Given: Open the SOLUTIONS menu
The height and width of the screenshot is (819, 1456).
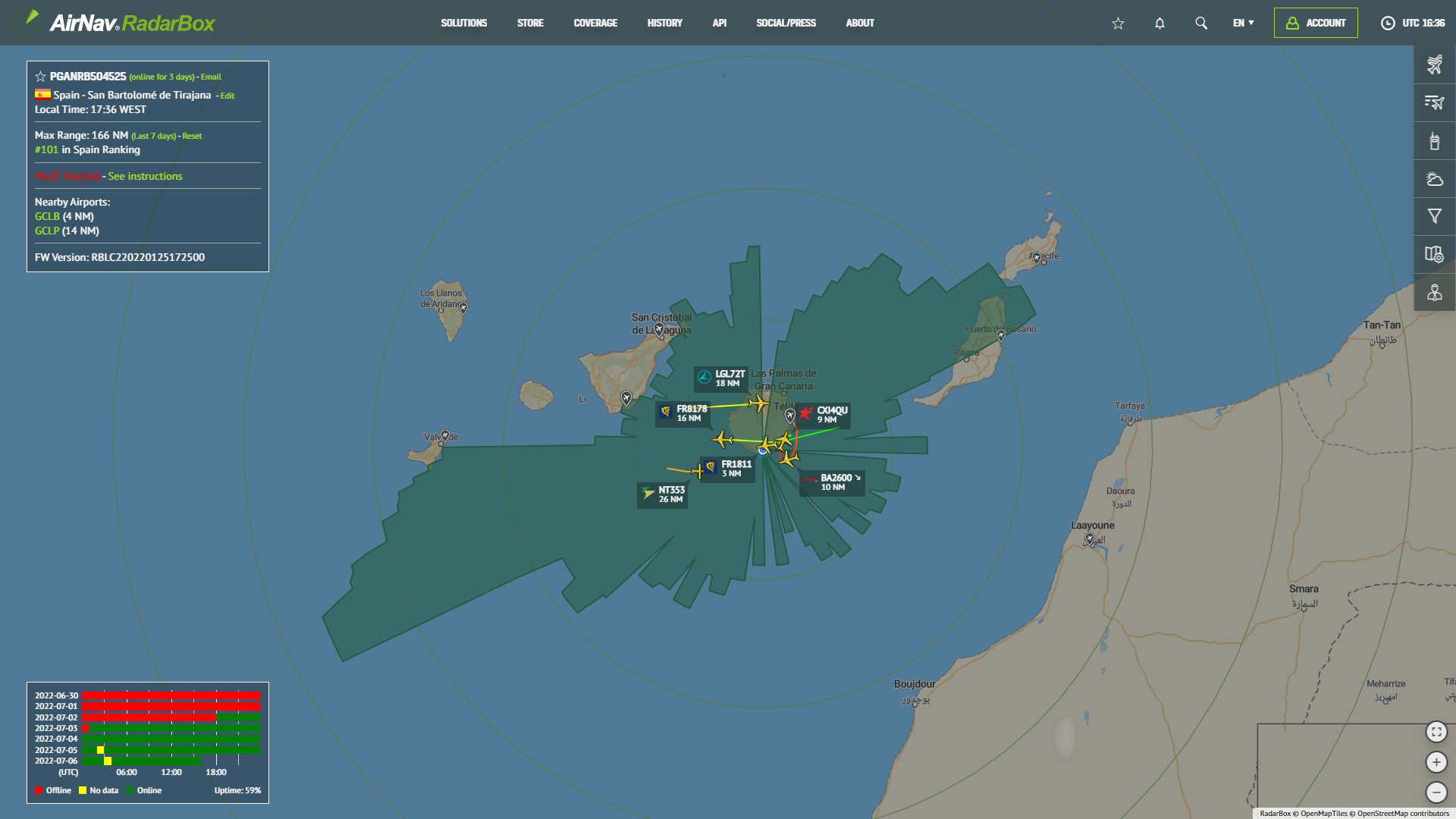Looking at the screenshot, I should (464, 24).
